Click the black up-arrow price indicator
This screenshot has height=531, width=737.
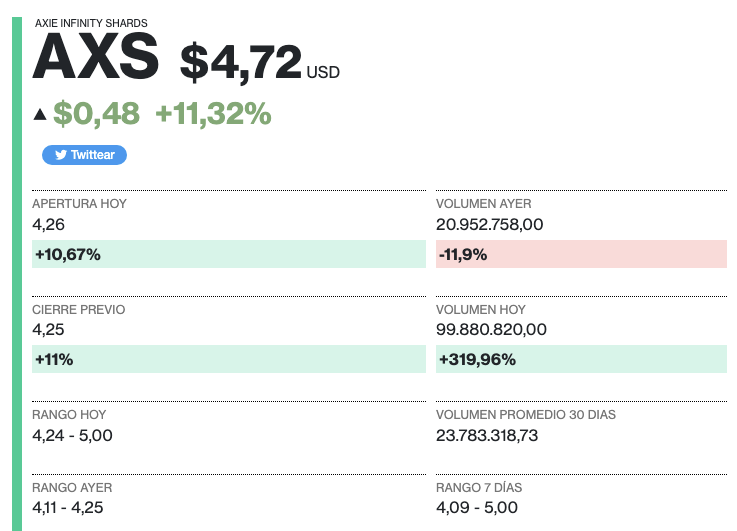pyautogui.click(x=40, y=114)
